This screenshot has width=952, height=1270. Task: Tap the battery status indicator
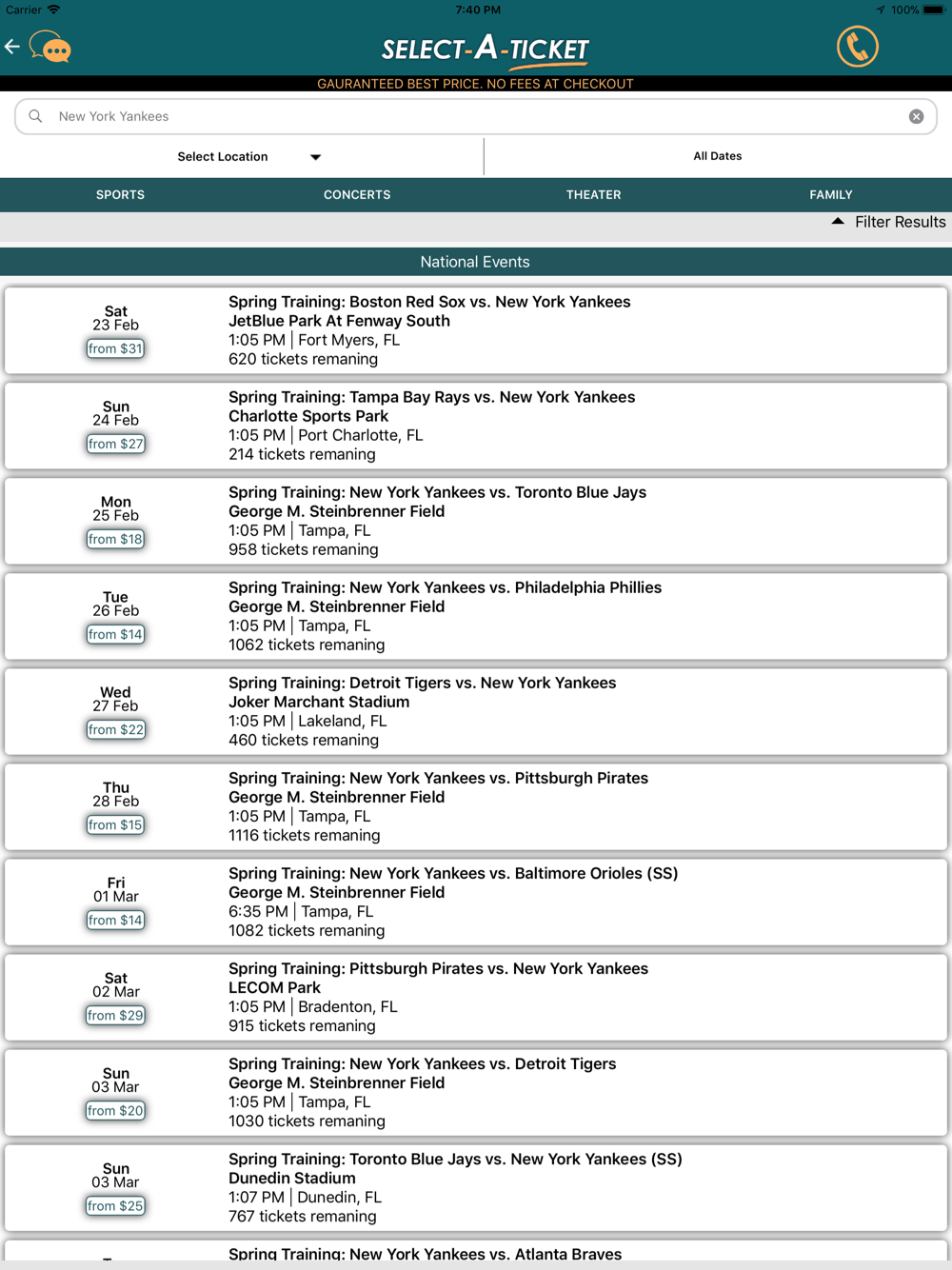(x=934, y=10)
